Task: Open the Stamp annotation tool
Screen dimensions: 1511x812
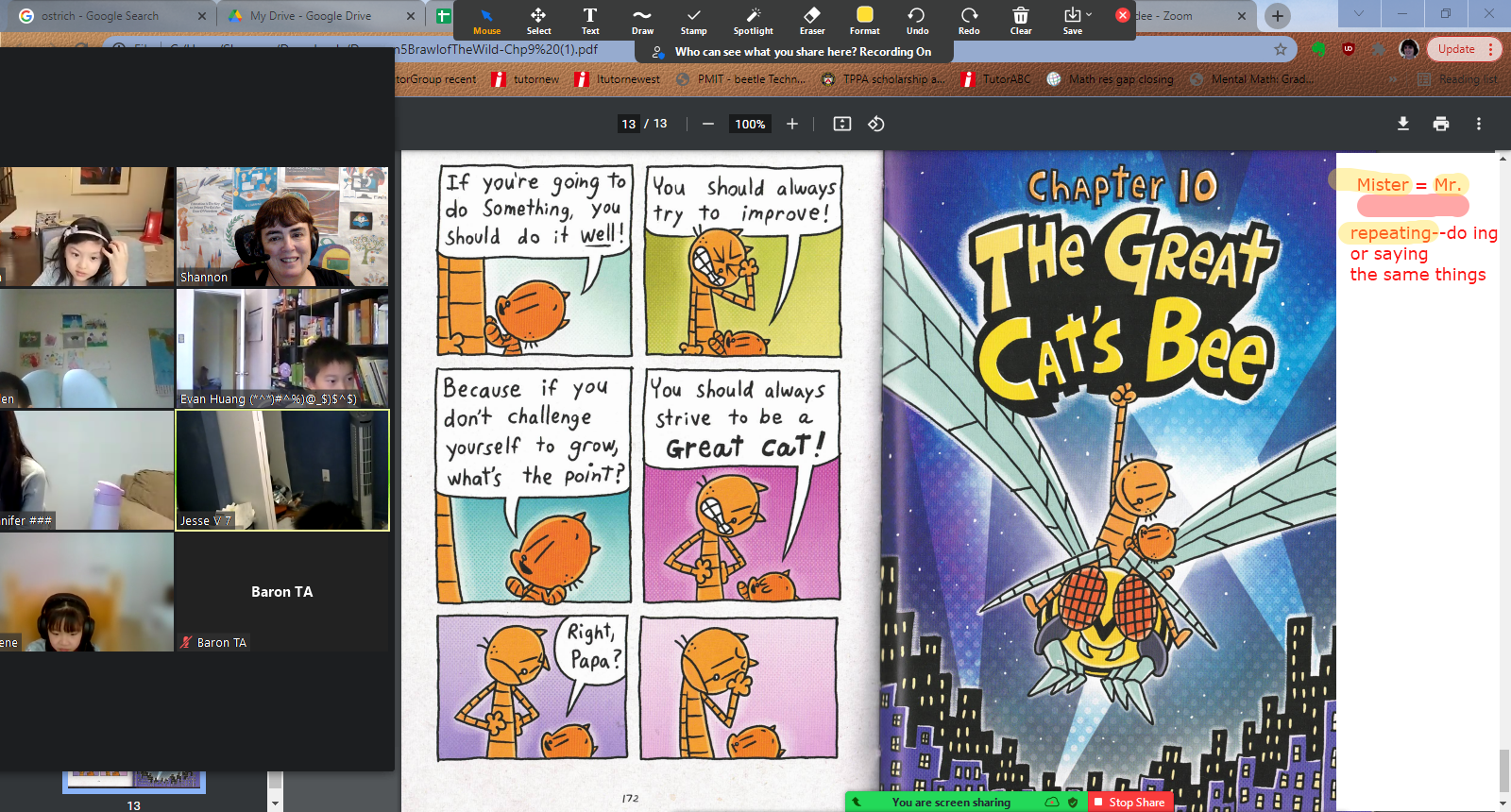Action: pos(694,21)
